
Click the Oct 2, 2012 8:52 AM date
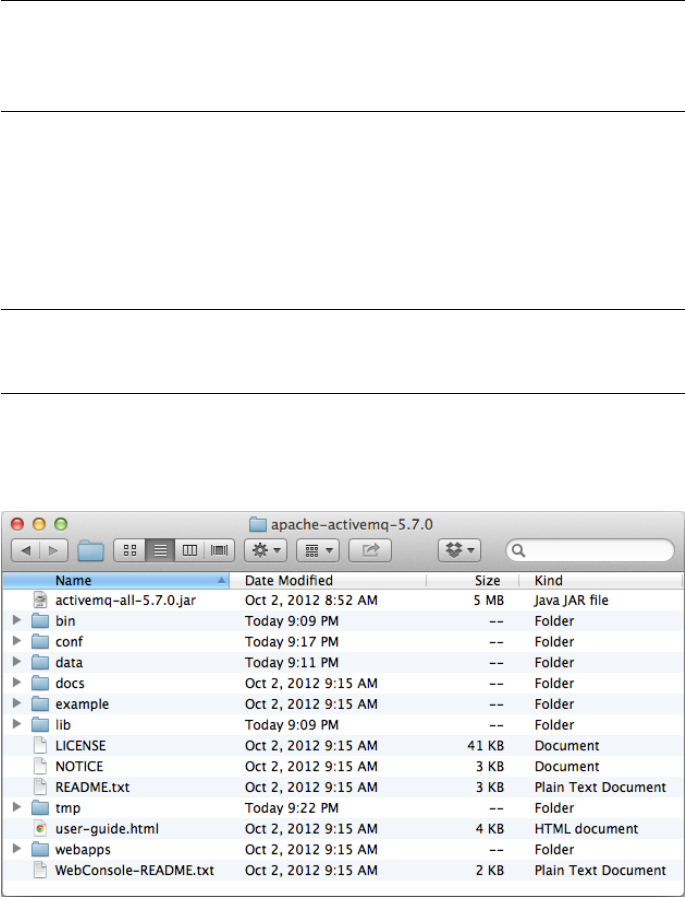311,600
